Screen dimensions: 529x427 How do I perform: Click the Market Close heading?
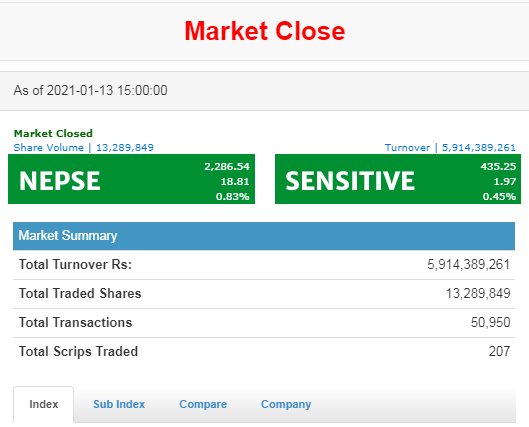coord(264,31)
